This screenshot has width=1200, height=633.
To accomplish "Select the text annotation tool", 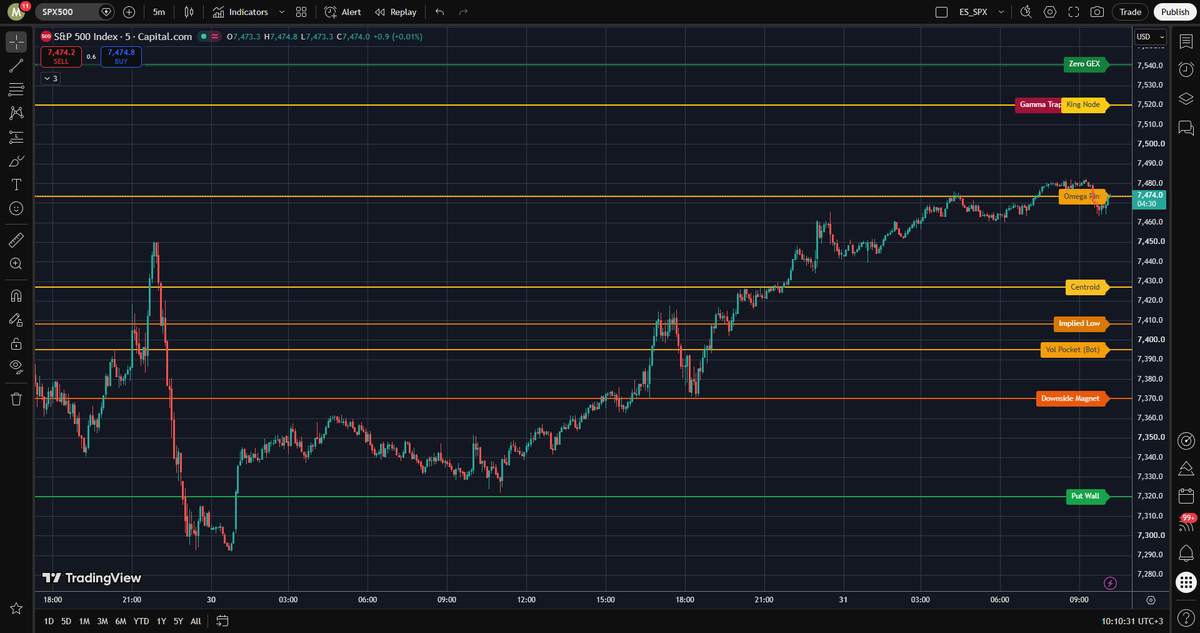I will [x=16, y=185].
